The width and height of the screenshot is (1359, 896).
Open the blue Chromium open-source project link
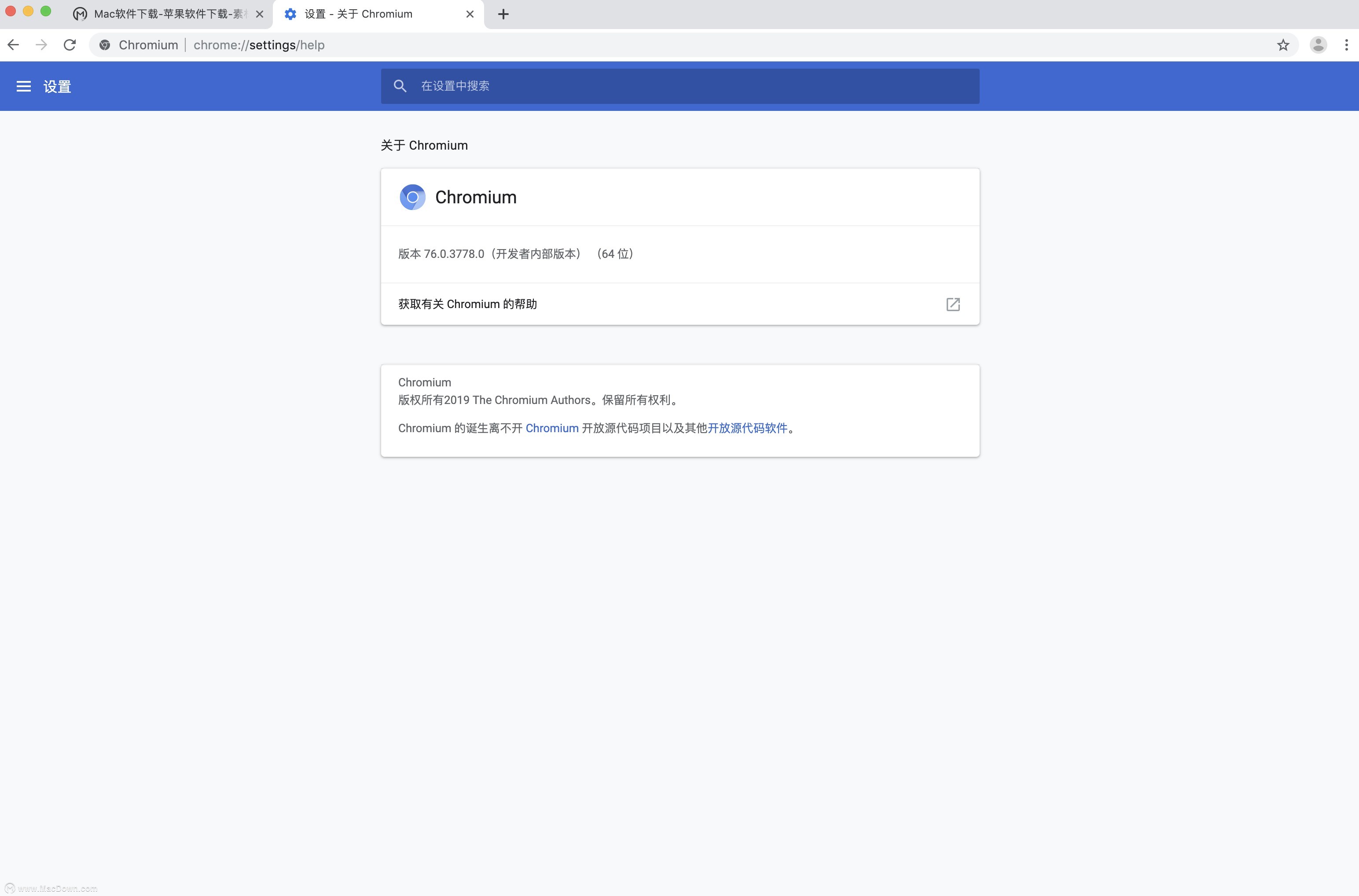[x=552, y=428]
